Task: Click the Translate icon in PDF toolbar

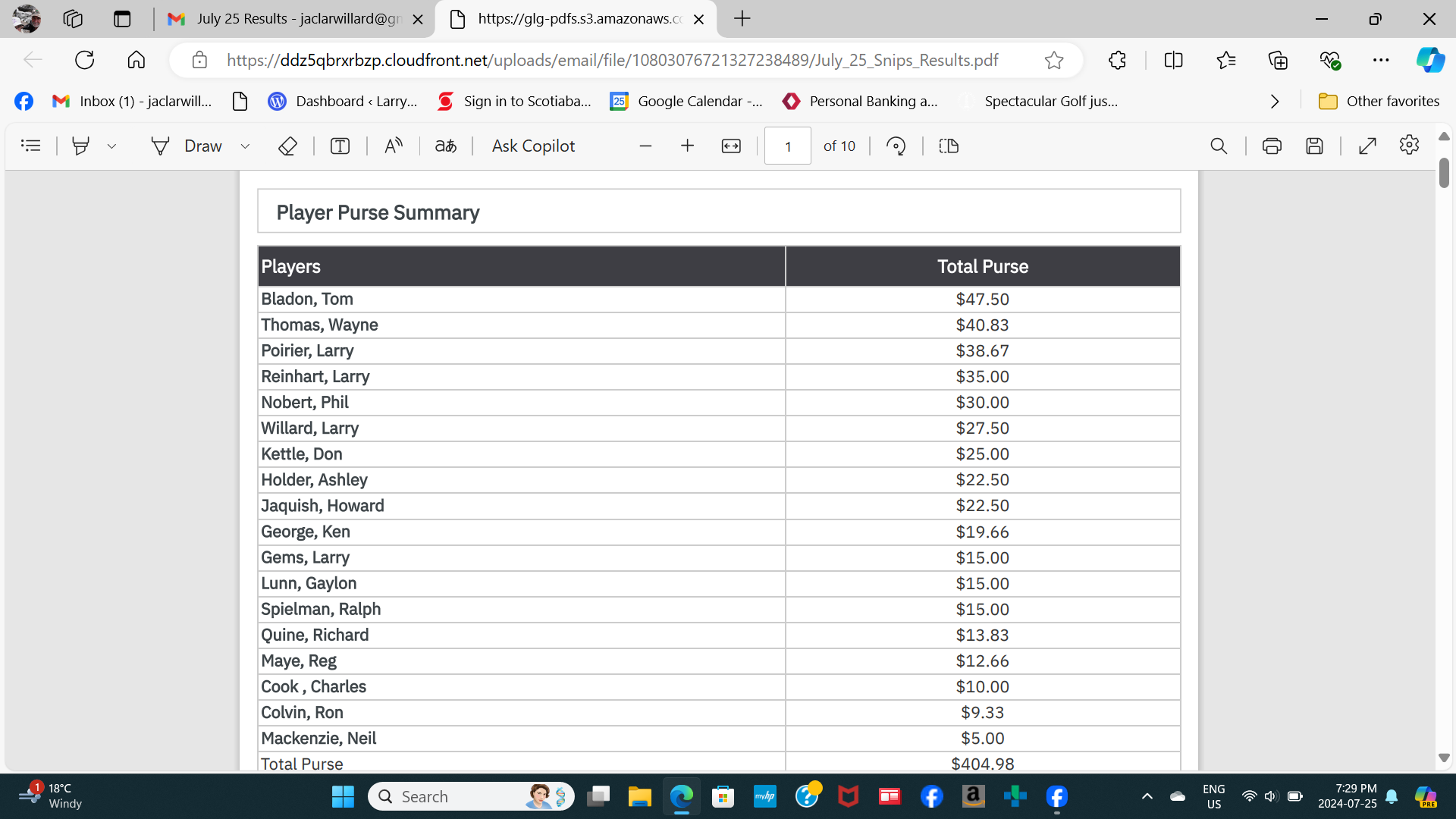Action: (446, 146)
